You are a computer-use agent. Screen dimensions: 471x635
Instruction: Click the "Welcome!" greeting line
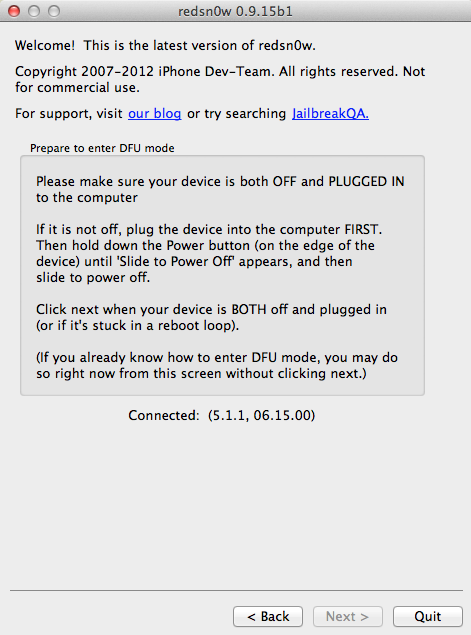(165, 45)
